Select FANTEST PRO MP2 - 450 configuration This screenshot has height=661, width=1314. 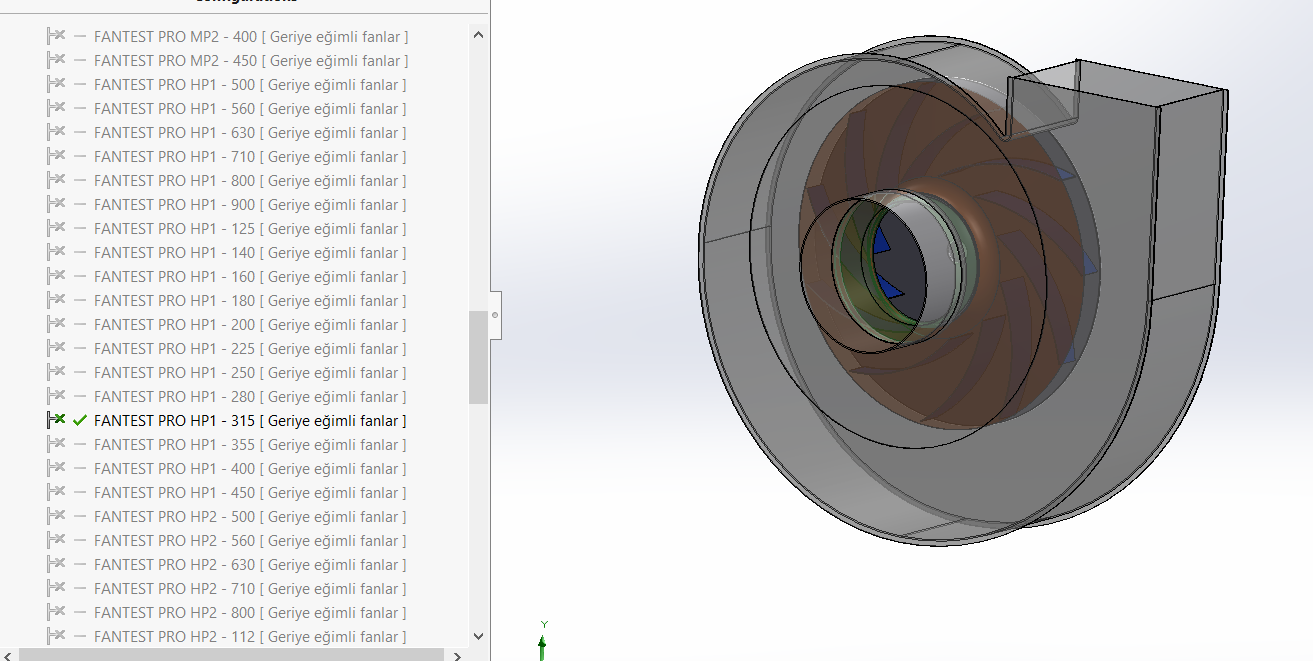(250, 61)
